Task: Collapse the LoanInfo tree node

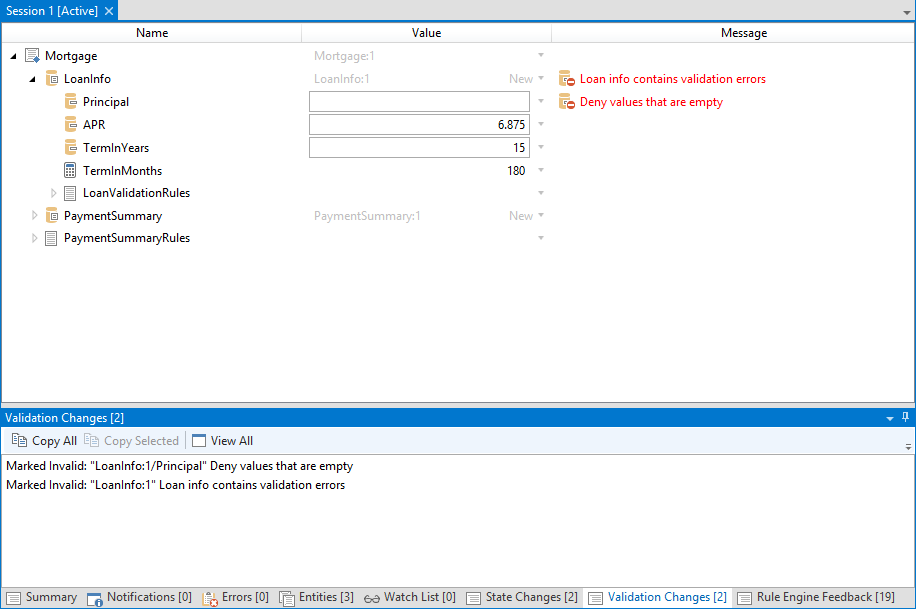Action: [33, 79]
